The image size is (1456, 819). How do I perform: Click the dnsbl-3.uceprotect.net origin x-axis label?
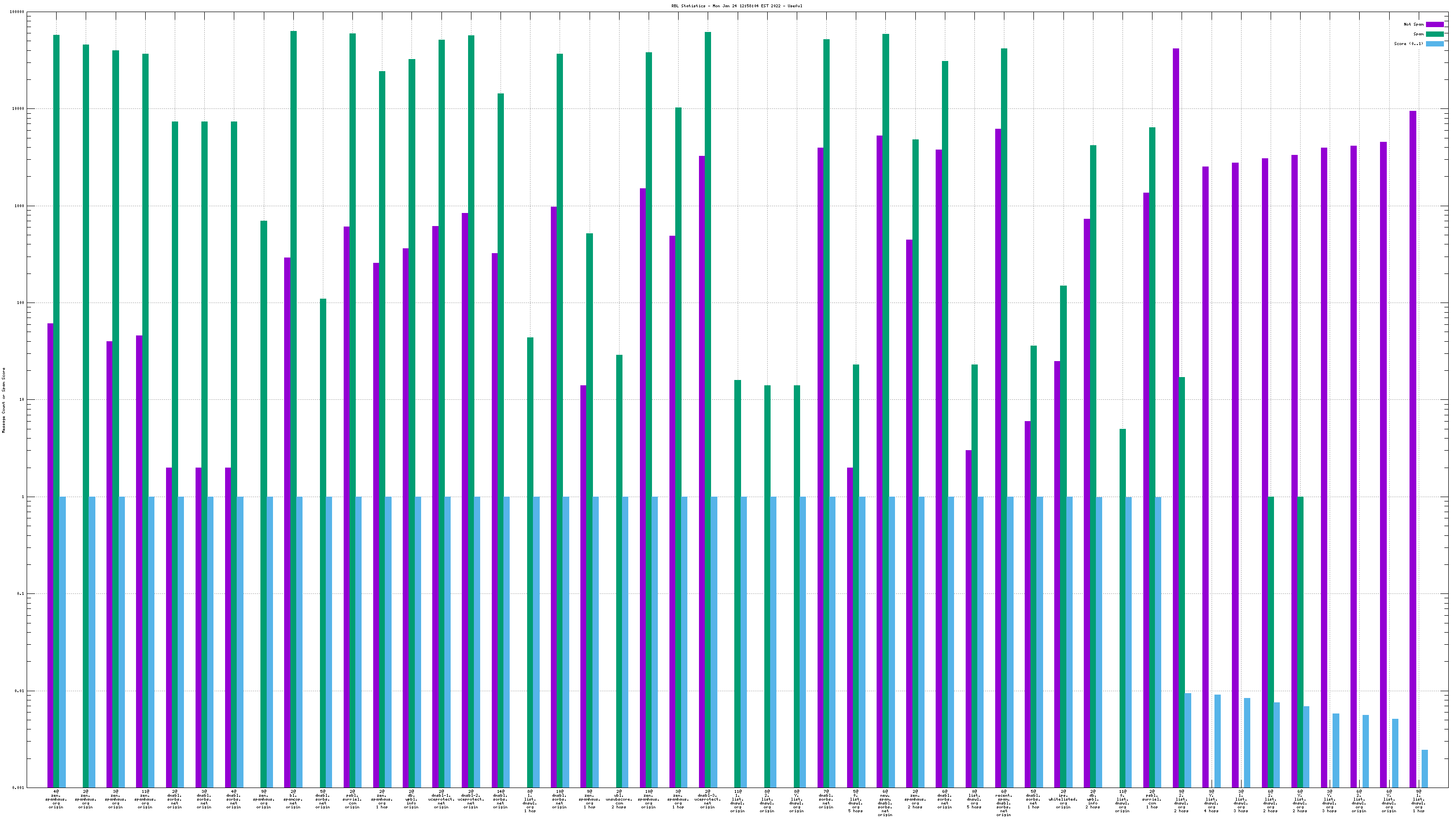tap(707, 799)
